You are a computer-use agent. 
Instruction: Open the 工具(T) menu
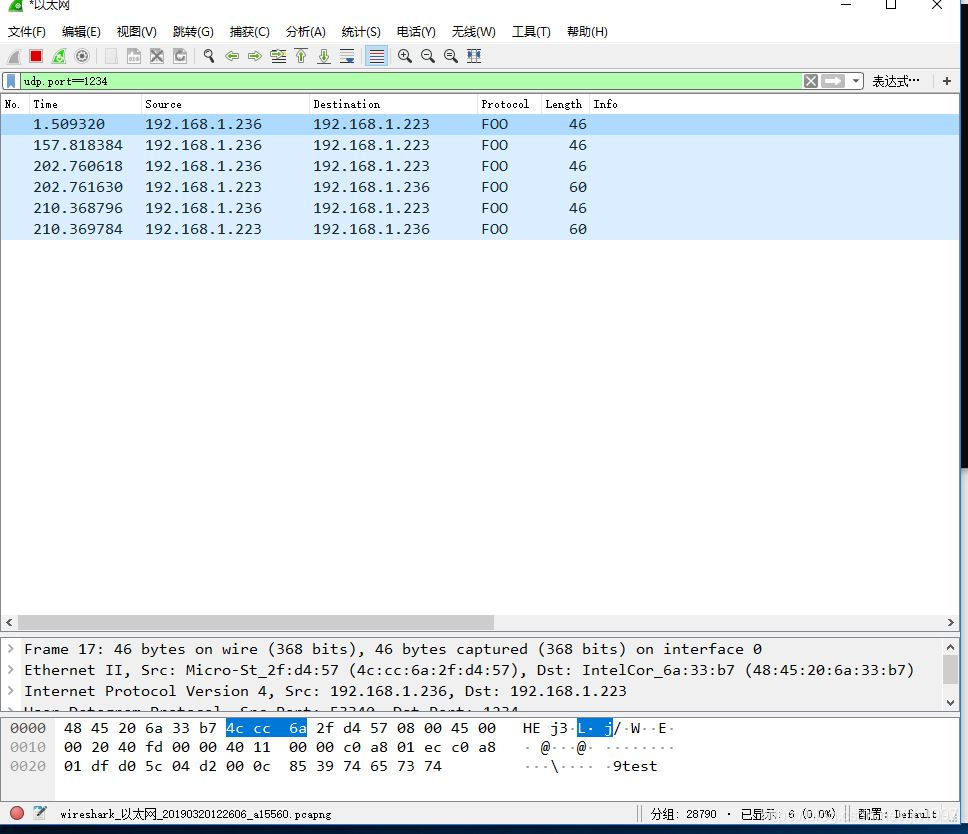(531, 31)
